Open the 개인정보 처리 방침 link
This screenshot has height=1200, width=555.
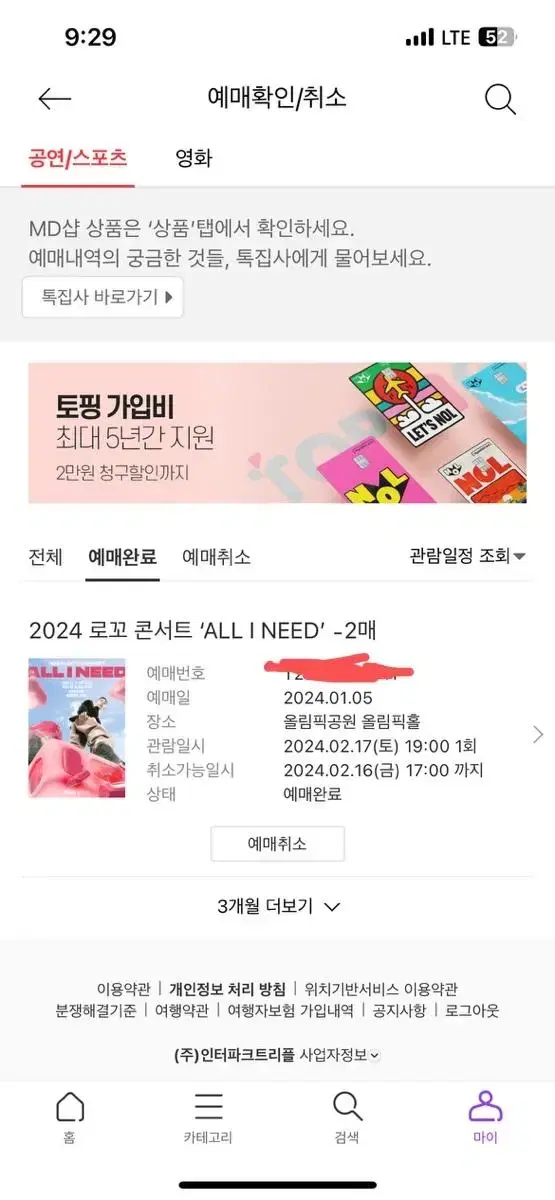[227, 988]
